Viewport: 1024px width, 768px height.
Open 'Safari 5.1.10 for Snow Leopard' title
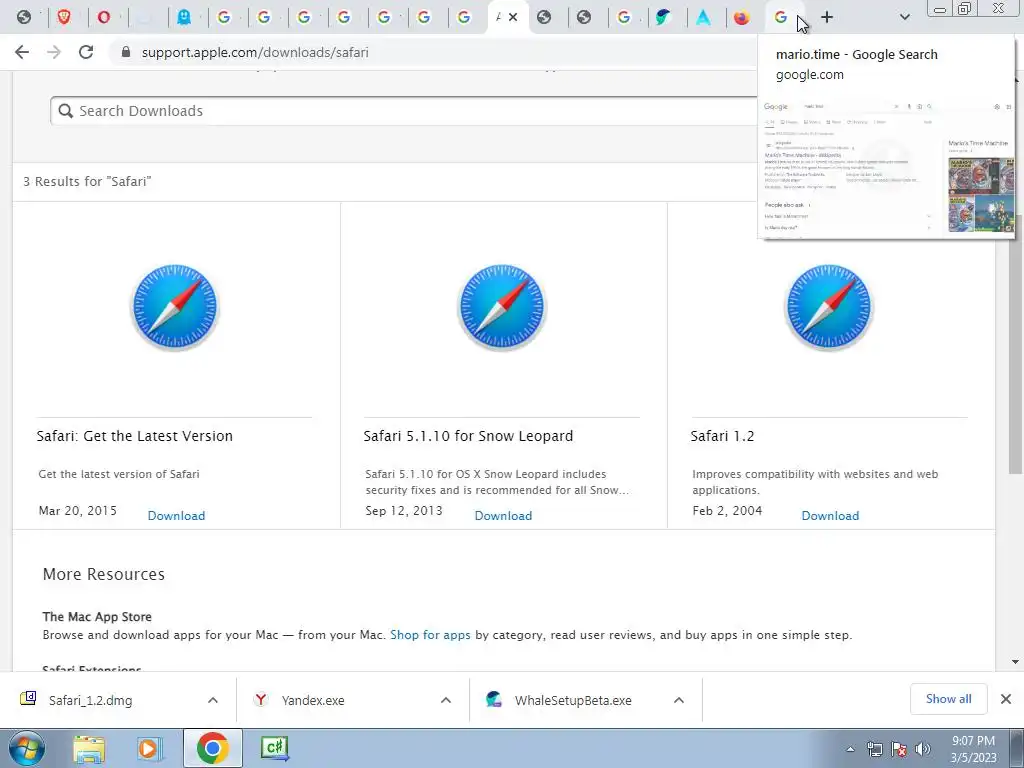(x=468, y=436)
